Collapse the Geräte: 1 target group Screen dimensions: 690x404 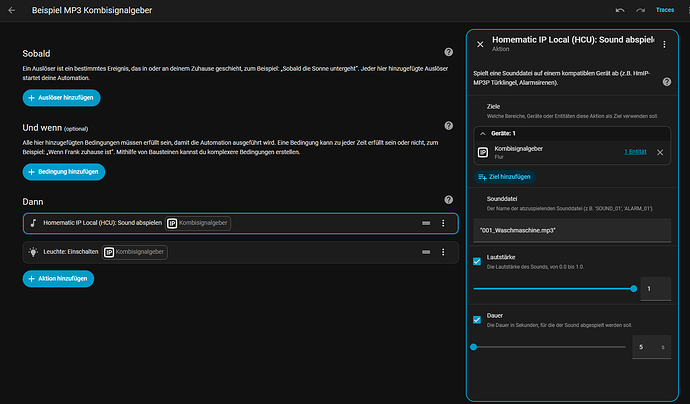tap(483, 133)
